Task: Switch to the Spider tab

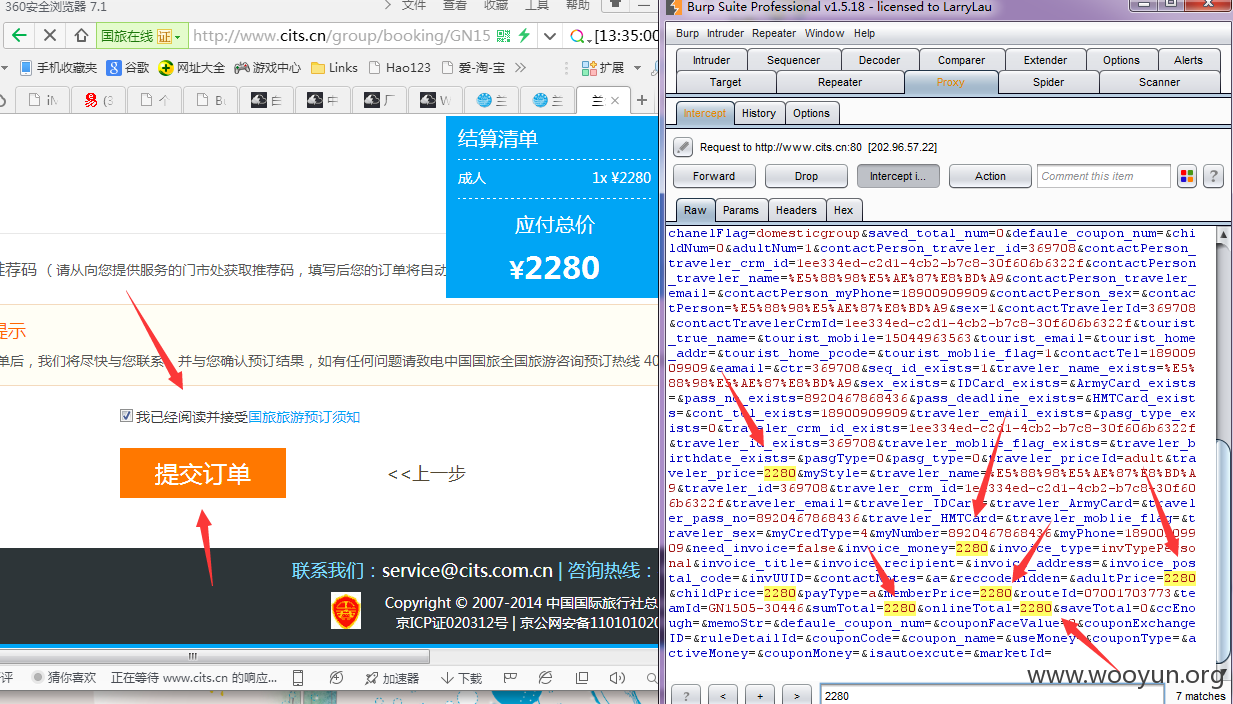Action: [1048, 82]
